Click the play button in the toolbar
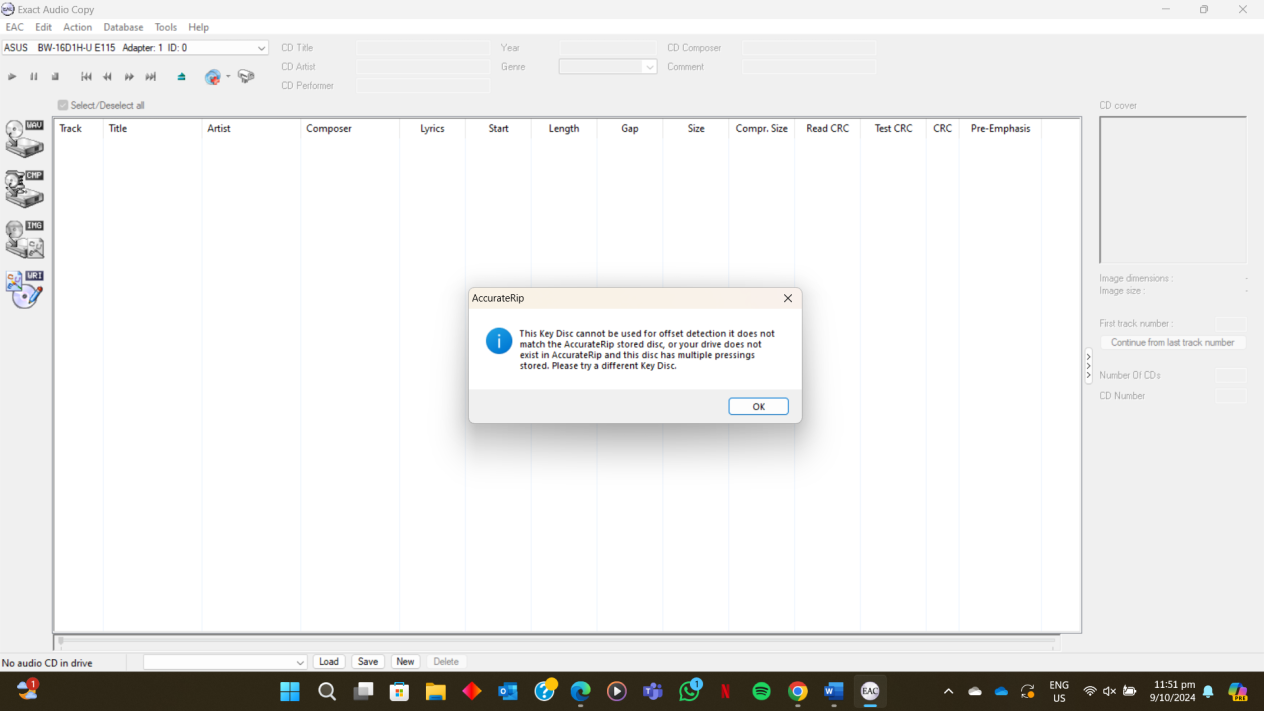 (x=12, y=77)
